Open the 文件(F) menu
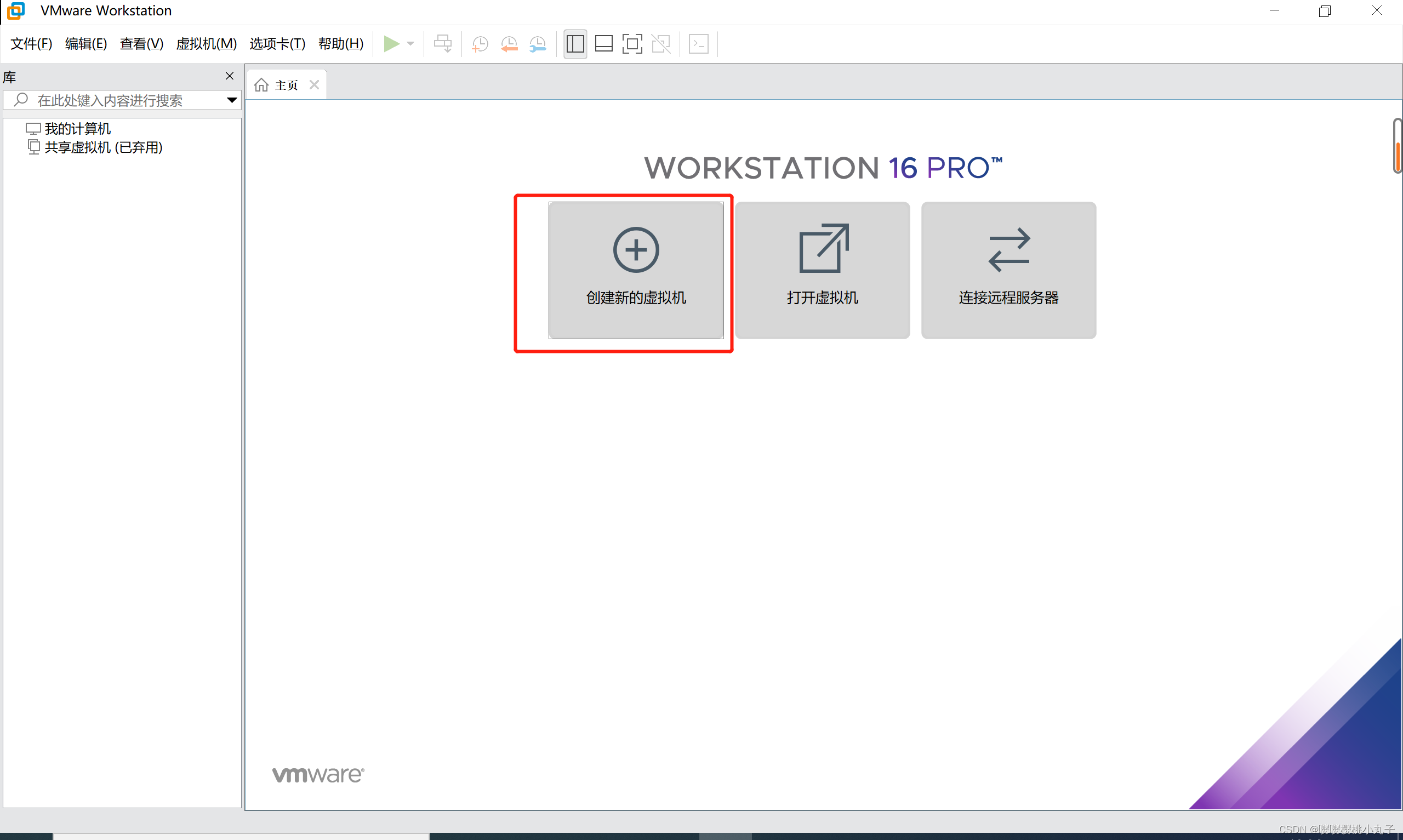This screenshot has width=1403, height=840. point(31,44)
